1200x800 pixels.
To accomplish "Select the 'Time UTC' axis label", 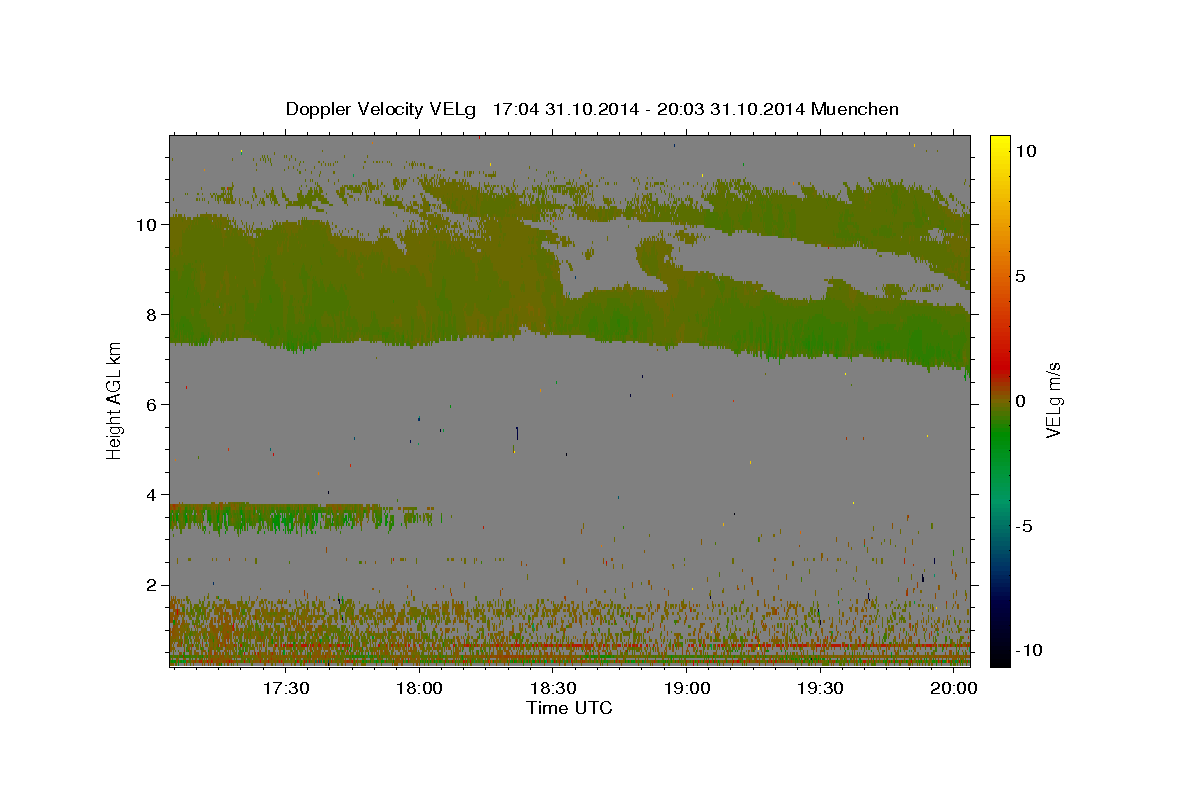I will click(569, 708).
